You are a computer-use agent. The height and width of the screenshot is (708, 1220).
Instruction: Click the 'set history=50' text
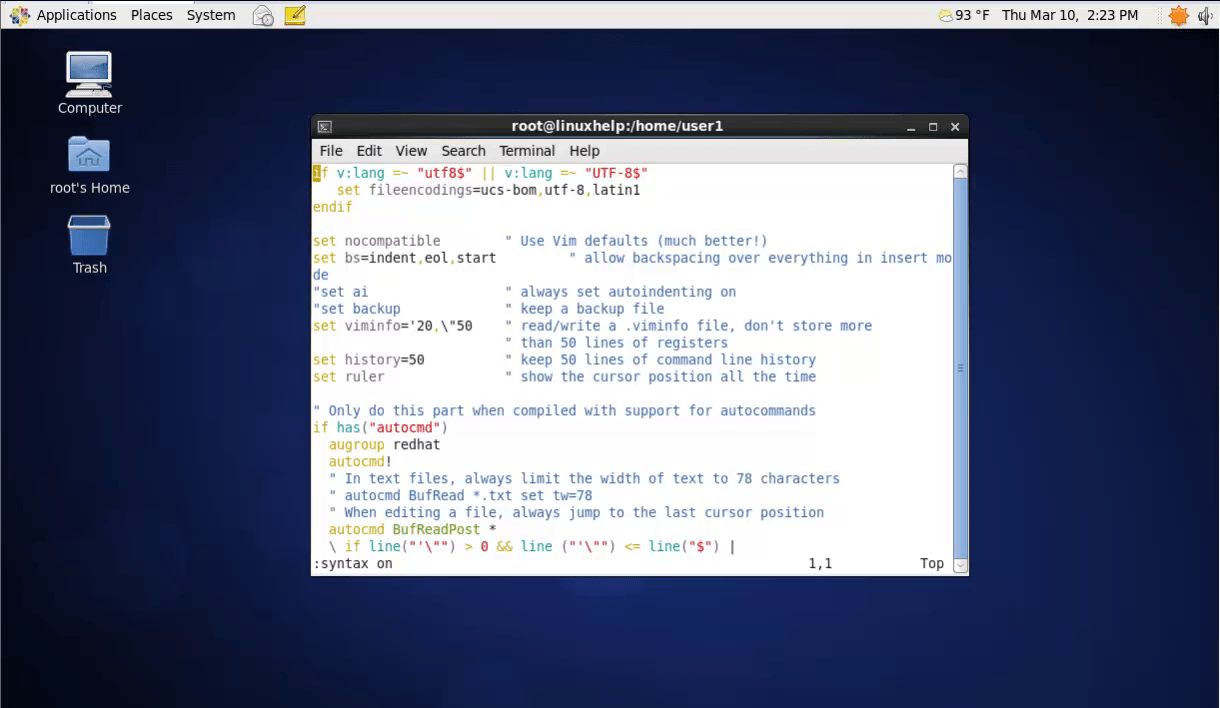tap(369, 360)
